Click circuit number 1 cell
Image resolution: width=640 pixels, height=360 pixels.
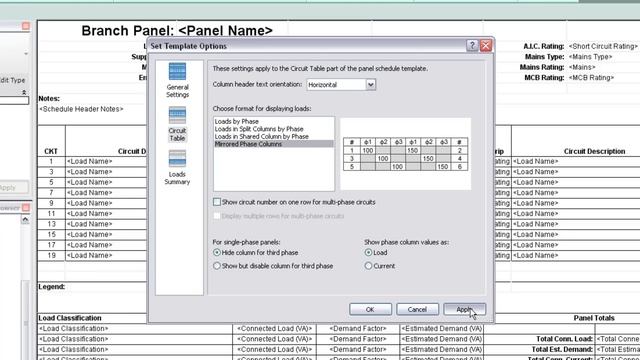point(51,161)
